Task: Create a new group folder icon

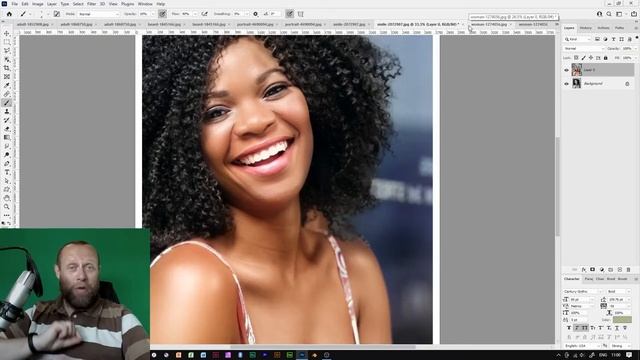Action: (x=611, y=270)
